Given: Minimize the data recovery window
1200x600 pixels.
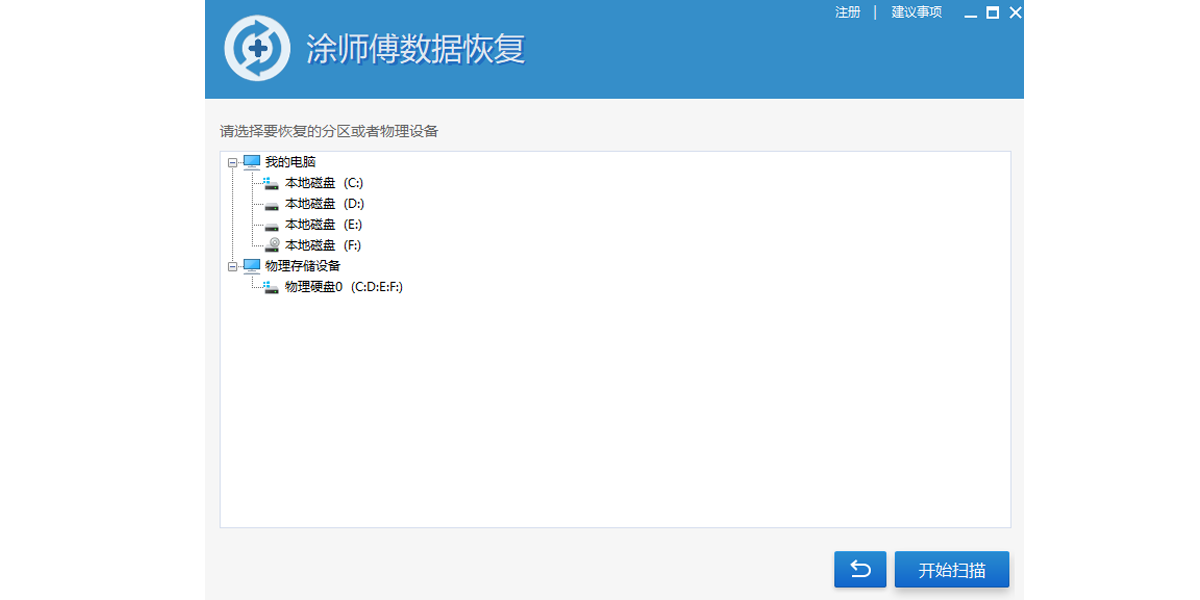Looking at the screenshot, I should [x=970, y=14].
